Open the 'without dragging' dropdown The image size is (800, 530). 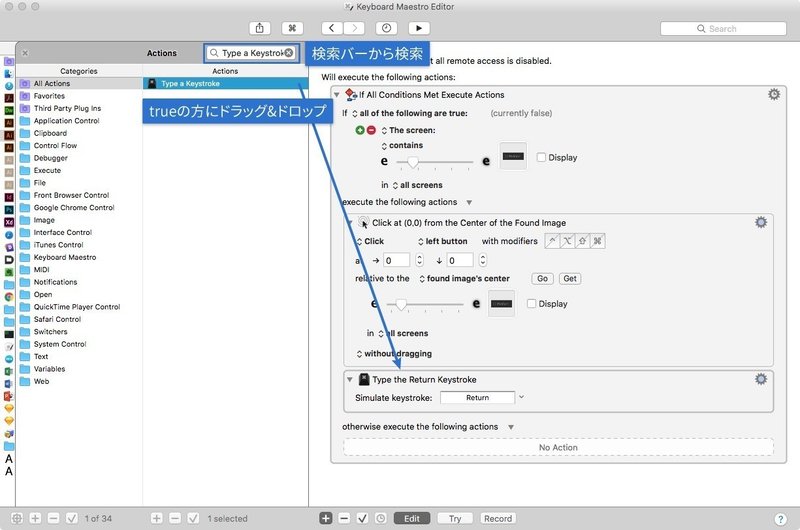click(394, 354)
